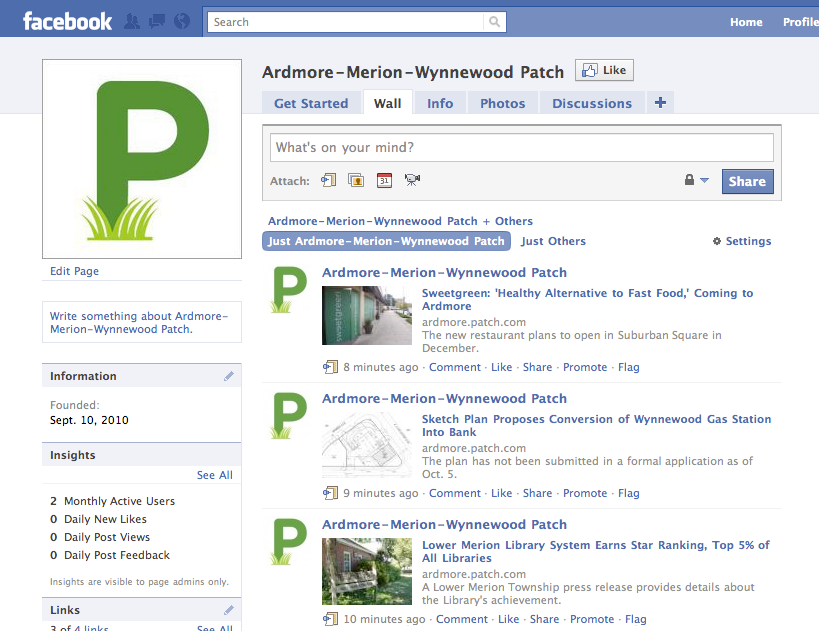Click link icon on Sketch Plan post
819x631 pixels.
pos(330,493)
